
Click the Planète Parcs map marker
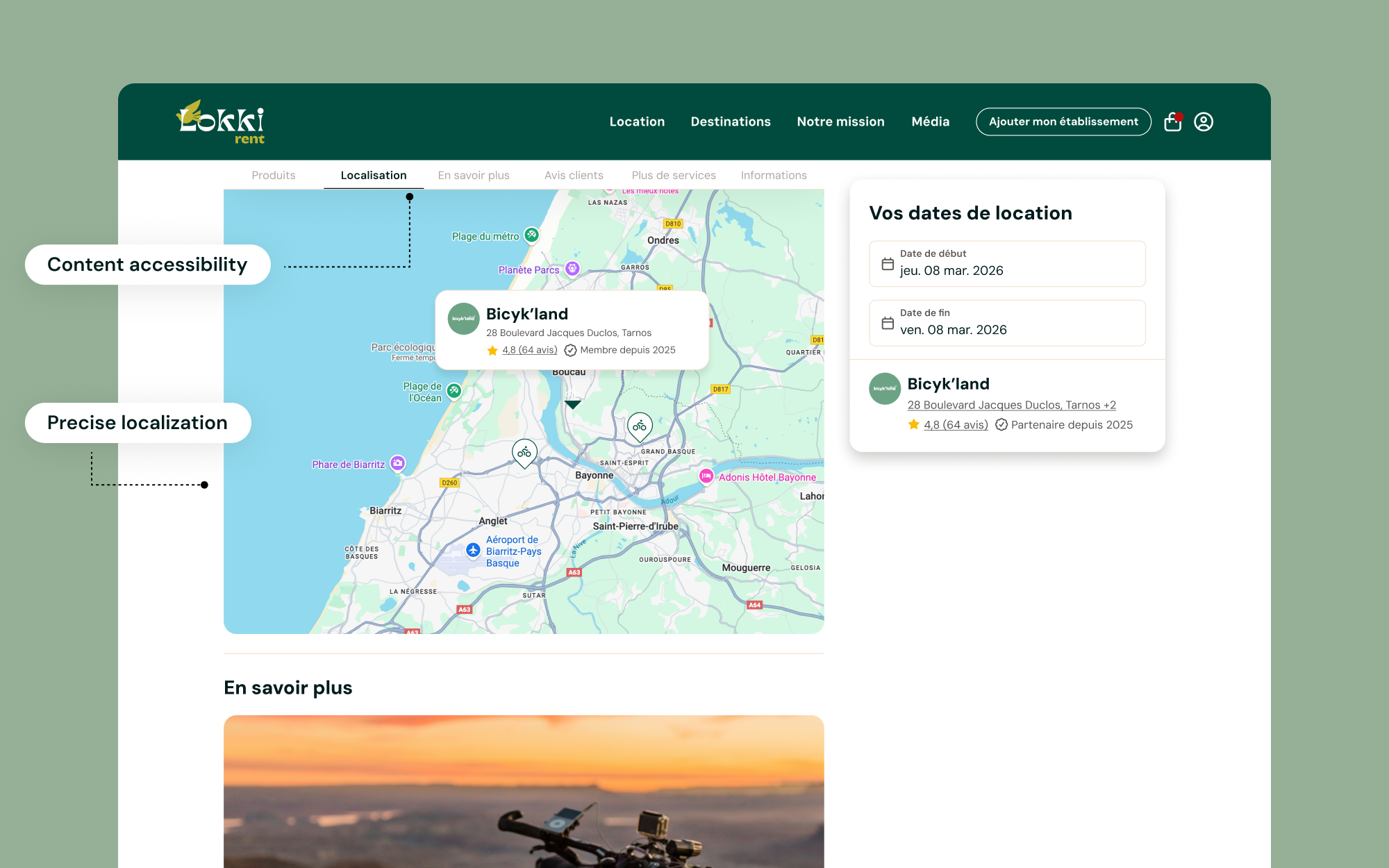[572, 269]
